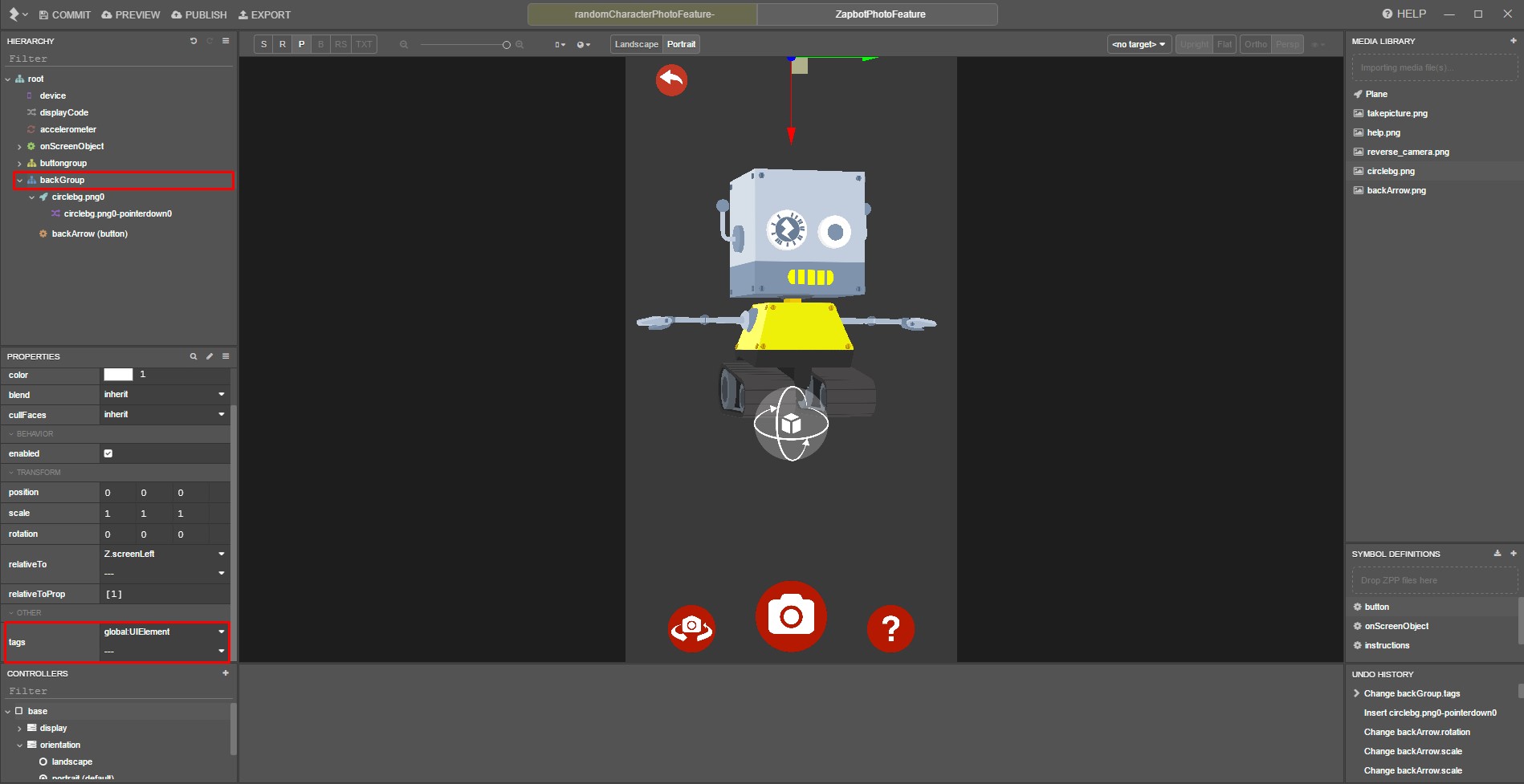This screenshot has width=1524, height=784.
Task: Select the Plane item in Media Library
Action: [1376, 94]
